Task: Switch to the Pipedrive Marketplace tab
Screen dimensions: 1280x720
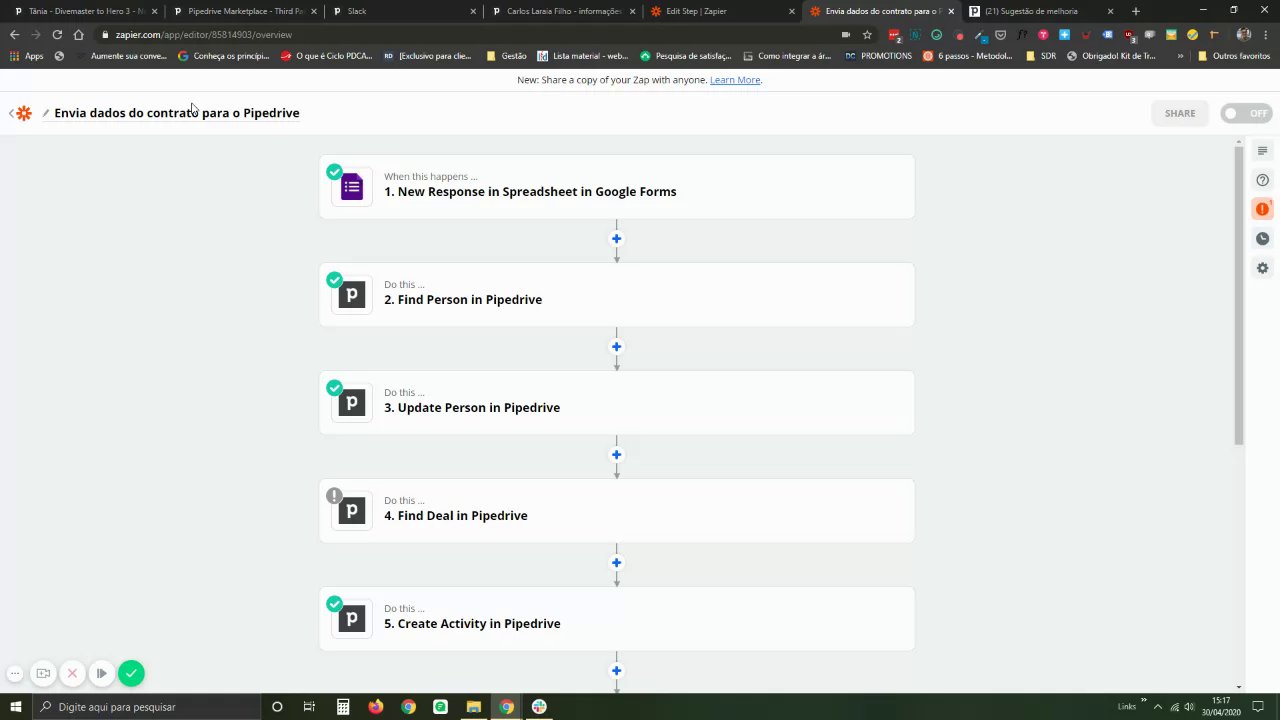Action: (243, 11)
